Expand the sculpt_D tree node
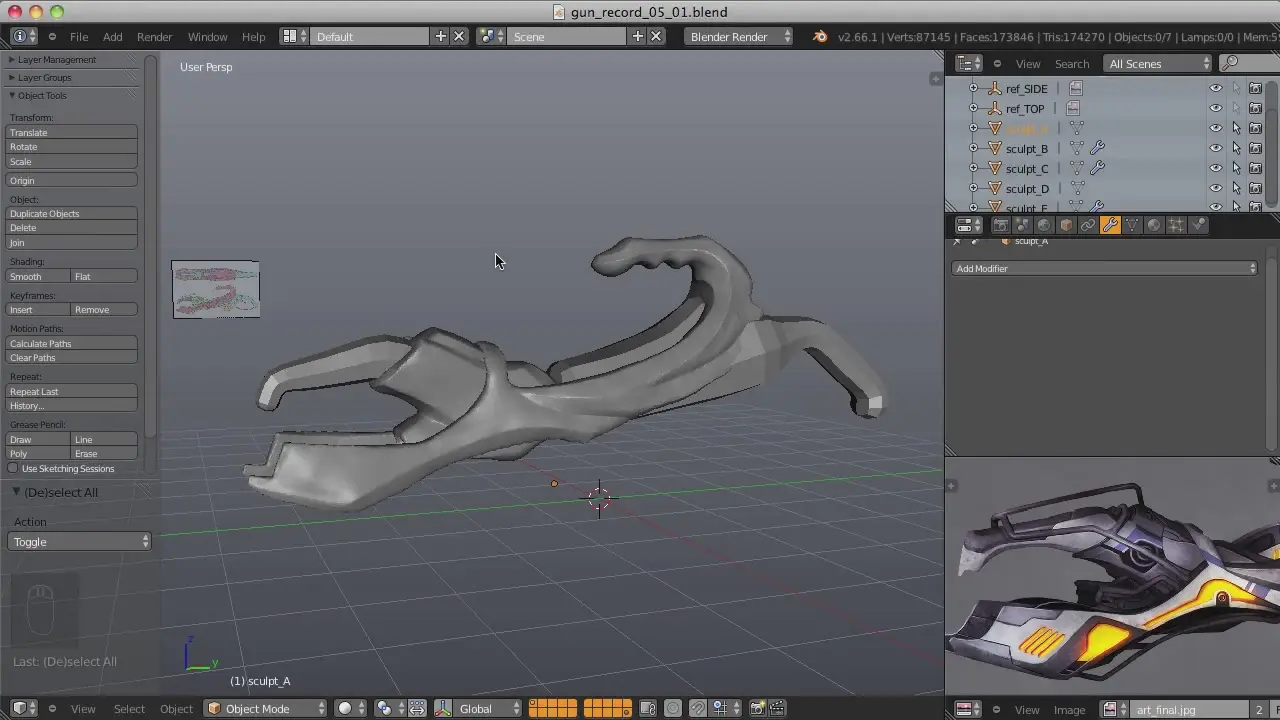 (973, 188)
